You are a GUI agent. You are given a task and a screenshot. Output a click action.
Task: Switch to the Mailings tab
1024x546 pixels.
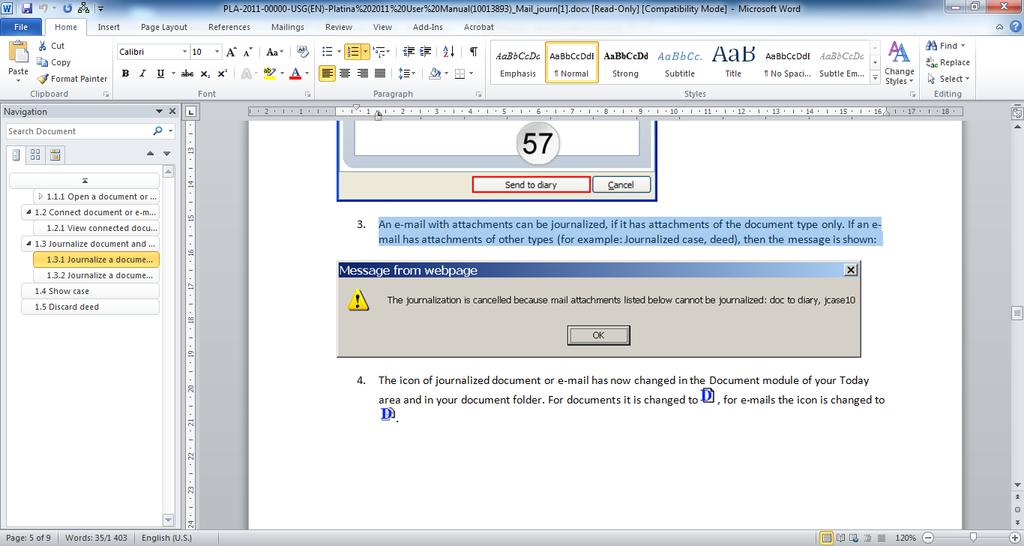click(x=288, y=27)
